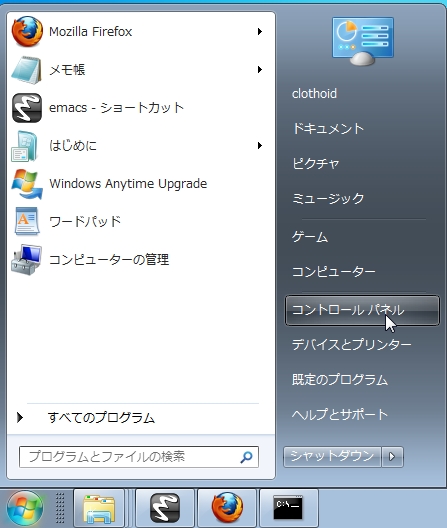Expand the メモ帳 jump list arrow
447x528 pixels.
point(260,70)
